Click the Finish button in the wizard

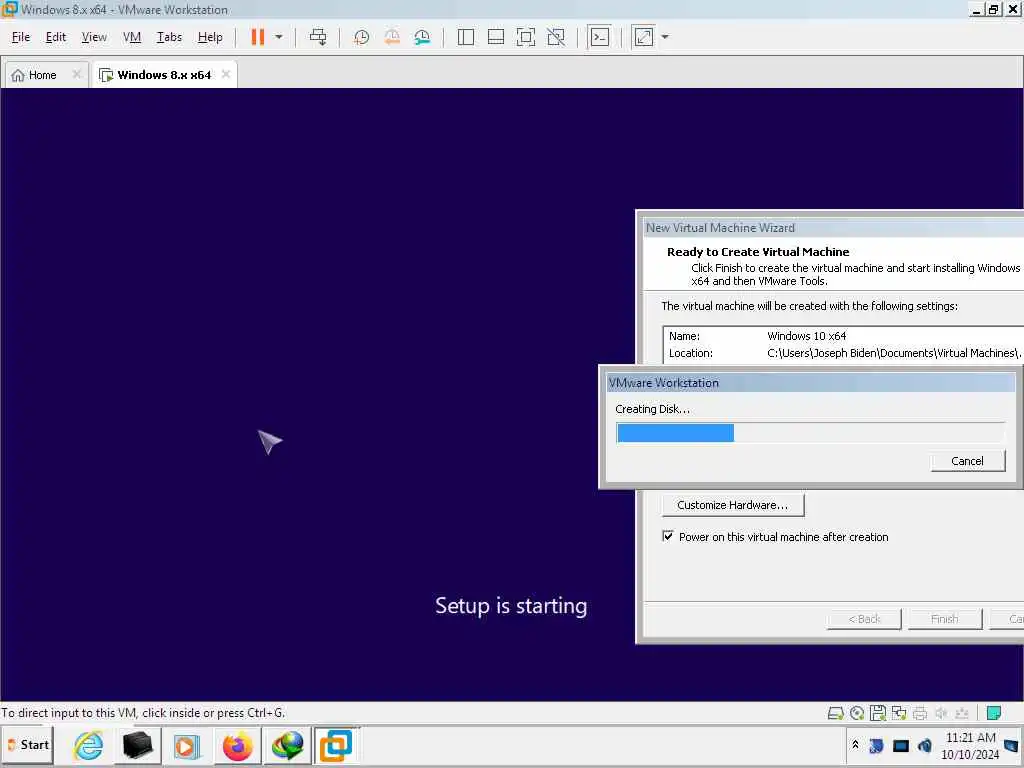pos(944,619)
